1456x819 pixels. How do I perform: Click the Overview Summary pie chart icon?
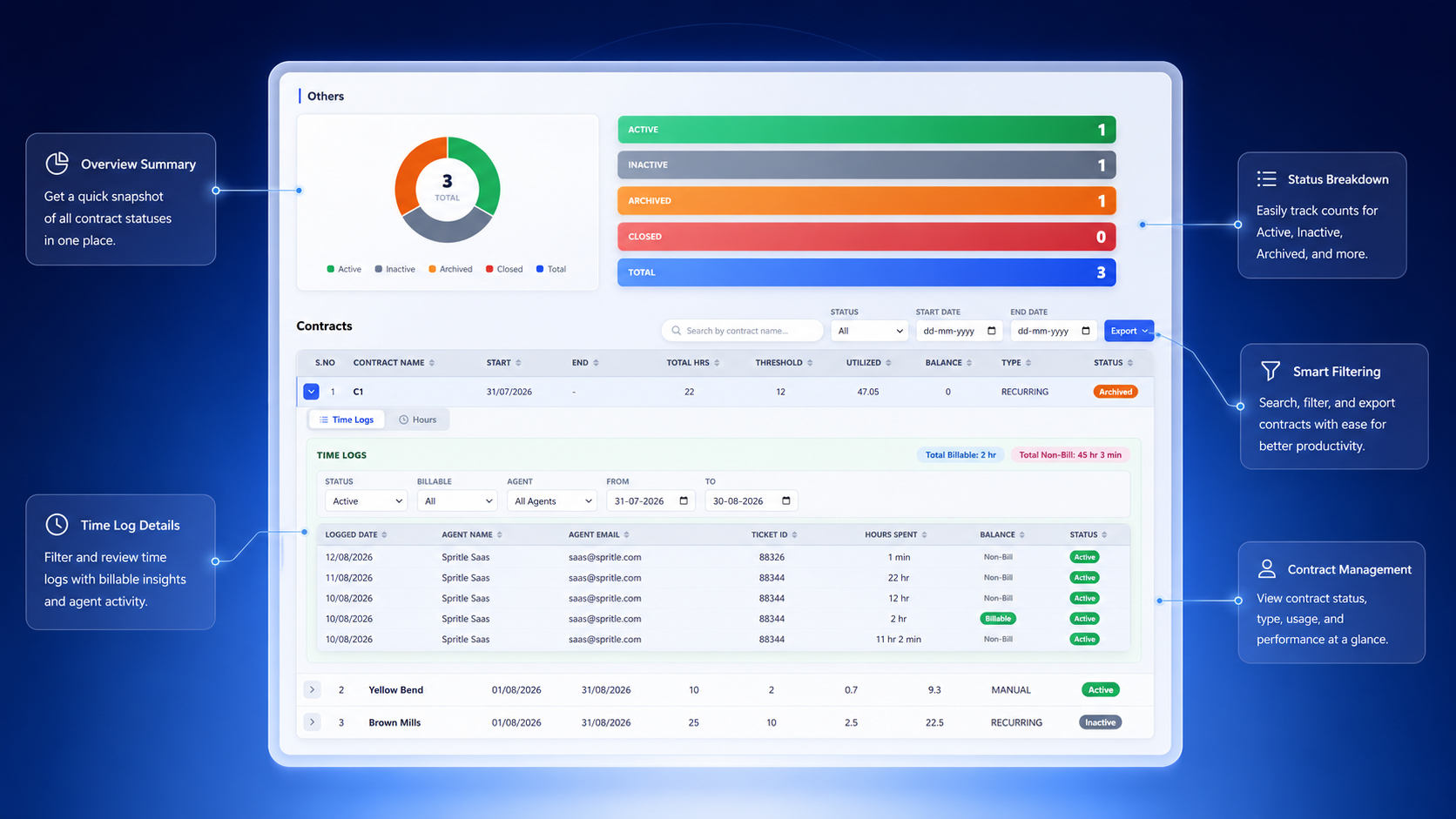tap(57, 163)
